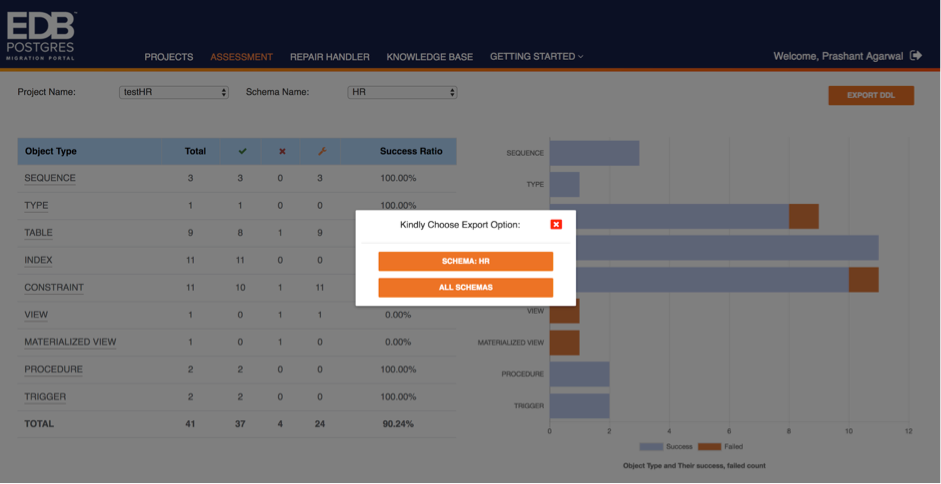Open the Knowledge Base tab
941x484 pixels.
430,57
